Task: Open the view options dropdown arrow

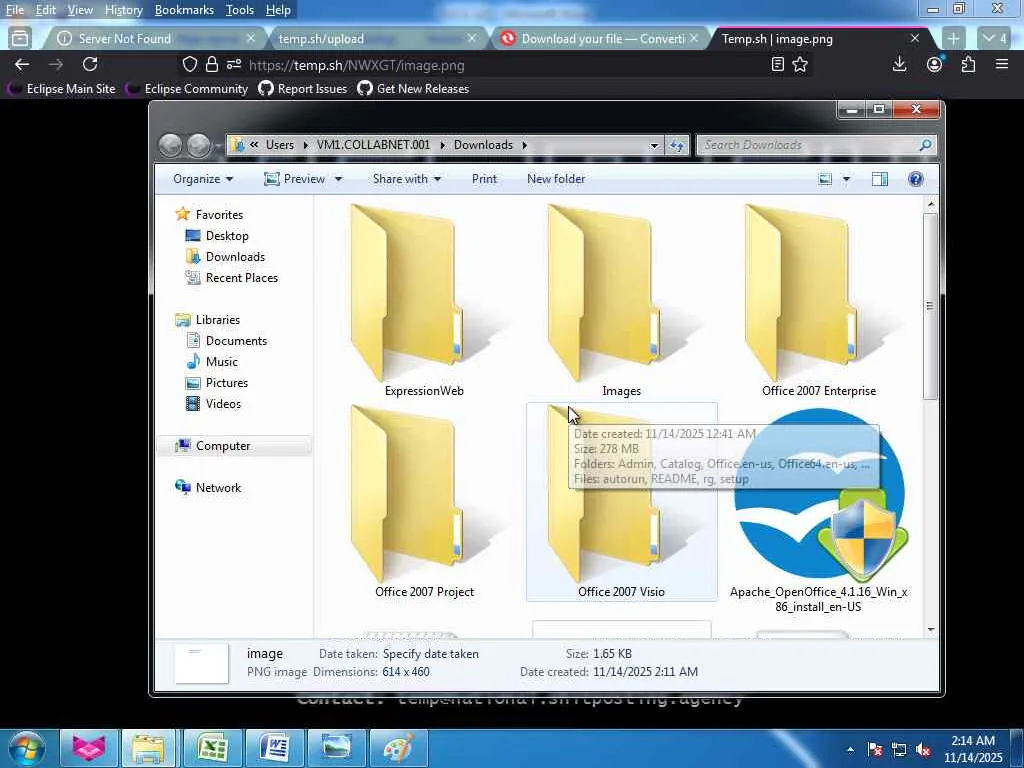Action: coord(846,179)
